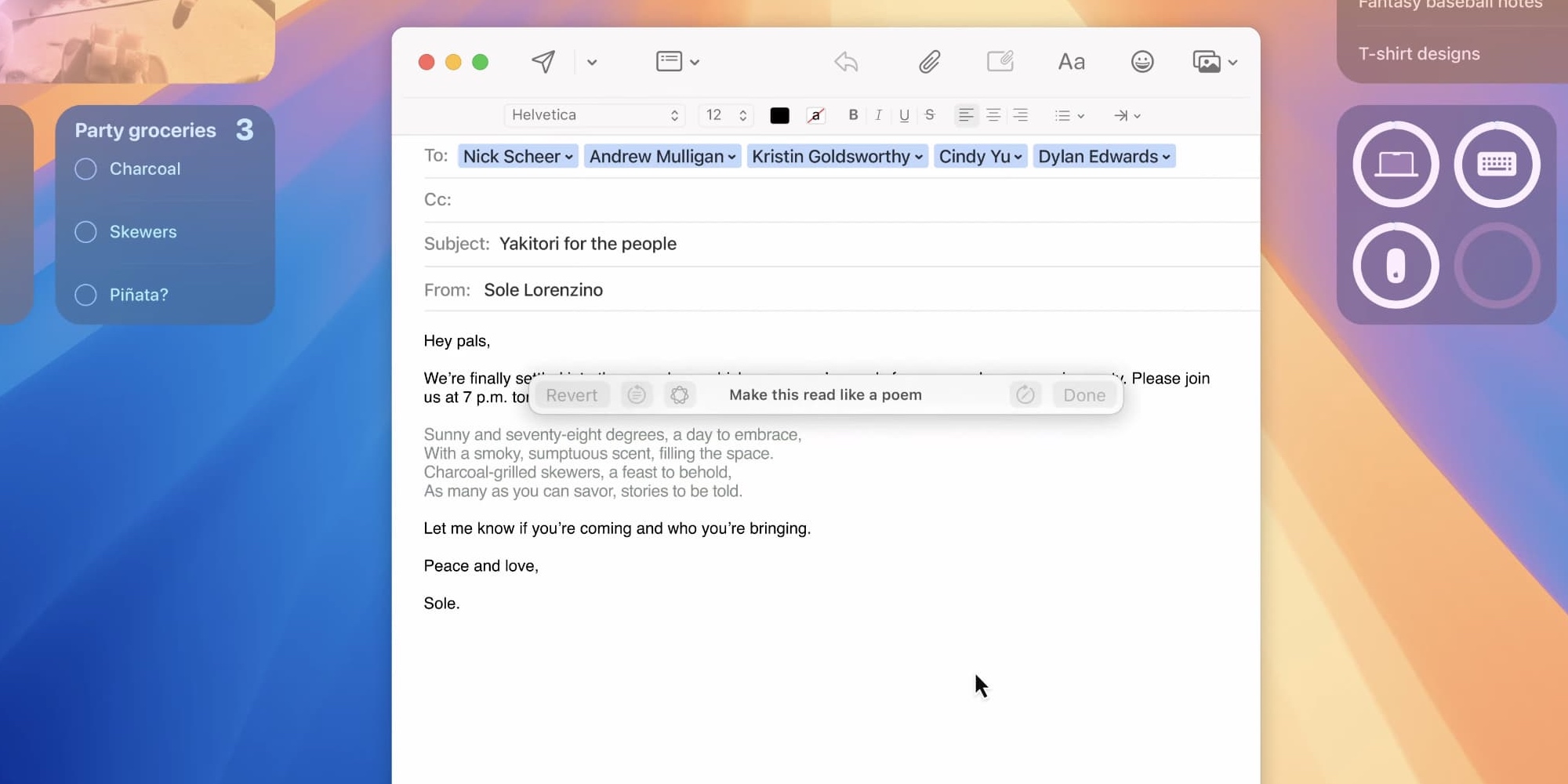Click Done to accept the poem rewrite
This screenshot has width=1568, height=784.
tap(1083, 394)
